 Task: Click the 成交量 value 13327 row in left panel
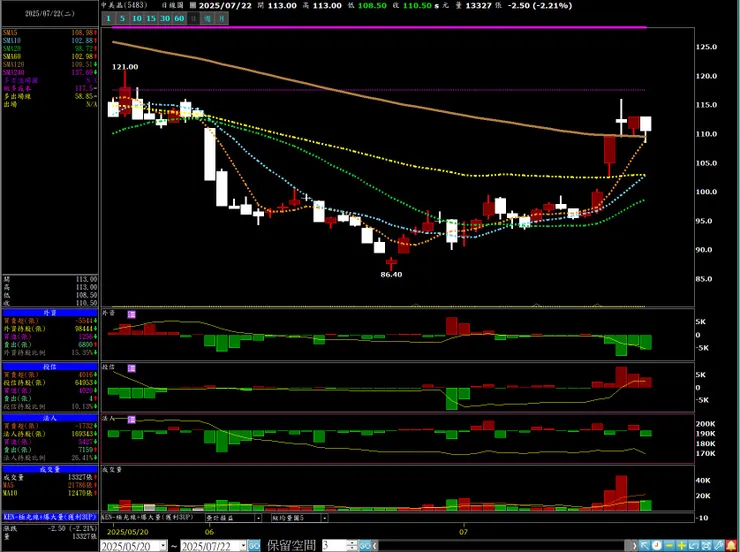click(50, 477)
